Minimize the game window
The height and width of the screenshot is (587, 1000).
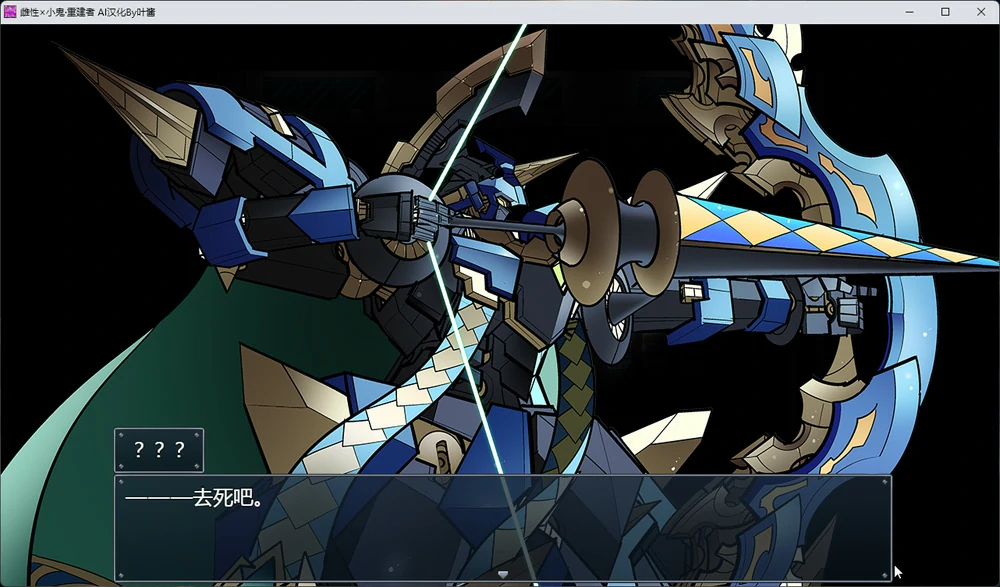pos(910,11)
